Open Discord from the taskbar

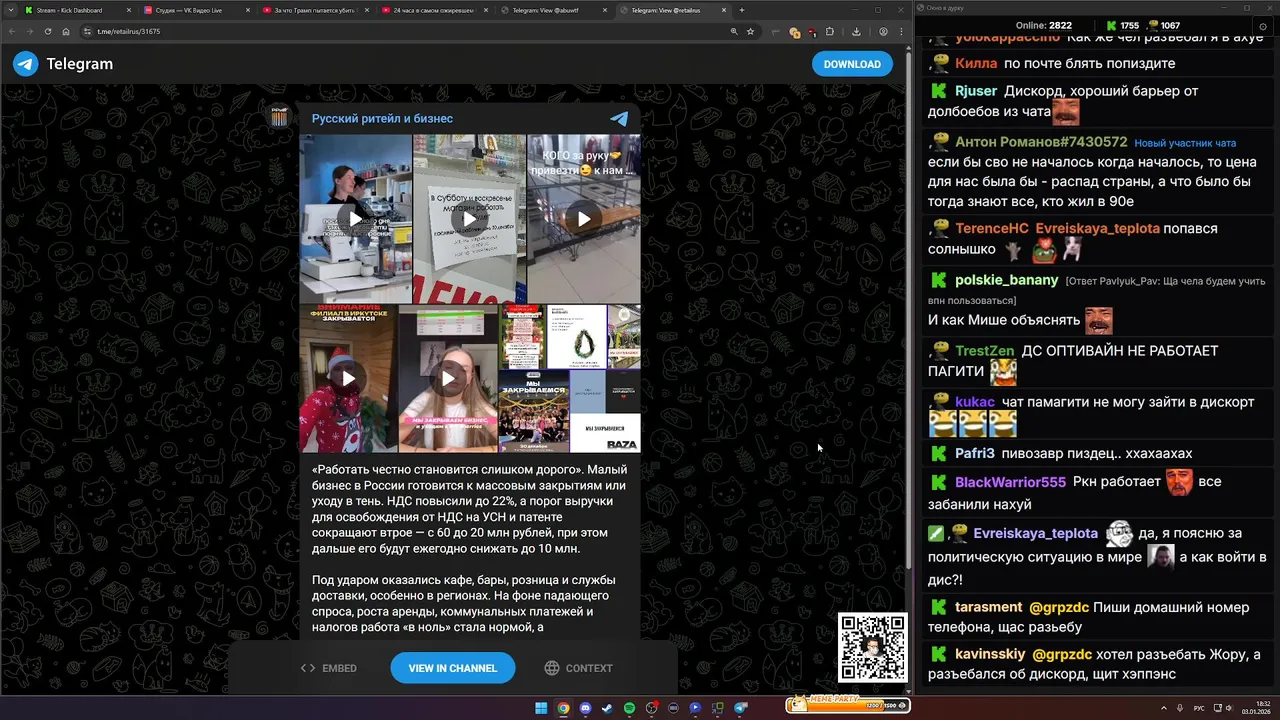click(585, 708)
